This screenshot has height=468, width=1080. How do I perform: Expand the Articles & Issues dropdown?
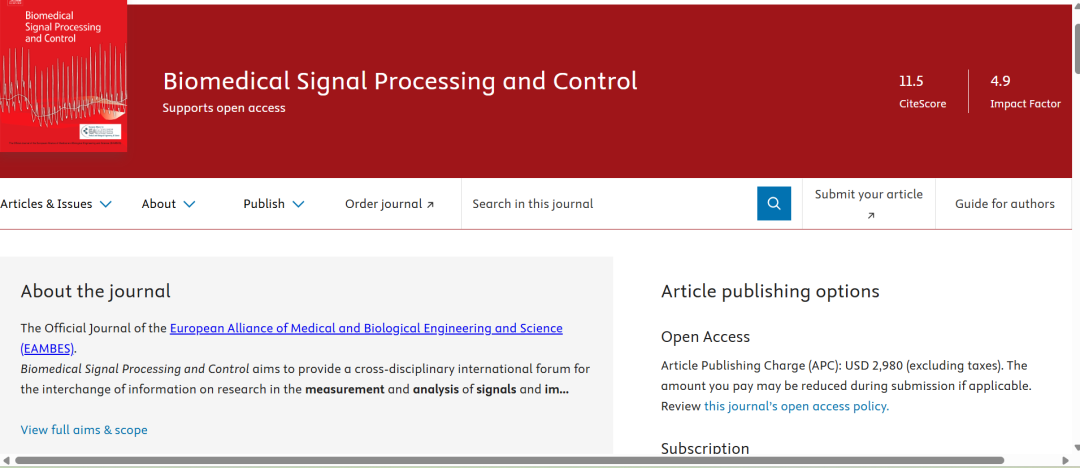pyautogui.click(x=56, y=204)
